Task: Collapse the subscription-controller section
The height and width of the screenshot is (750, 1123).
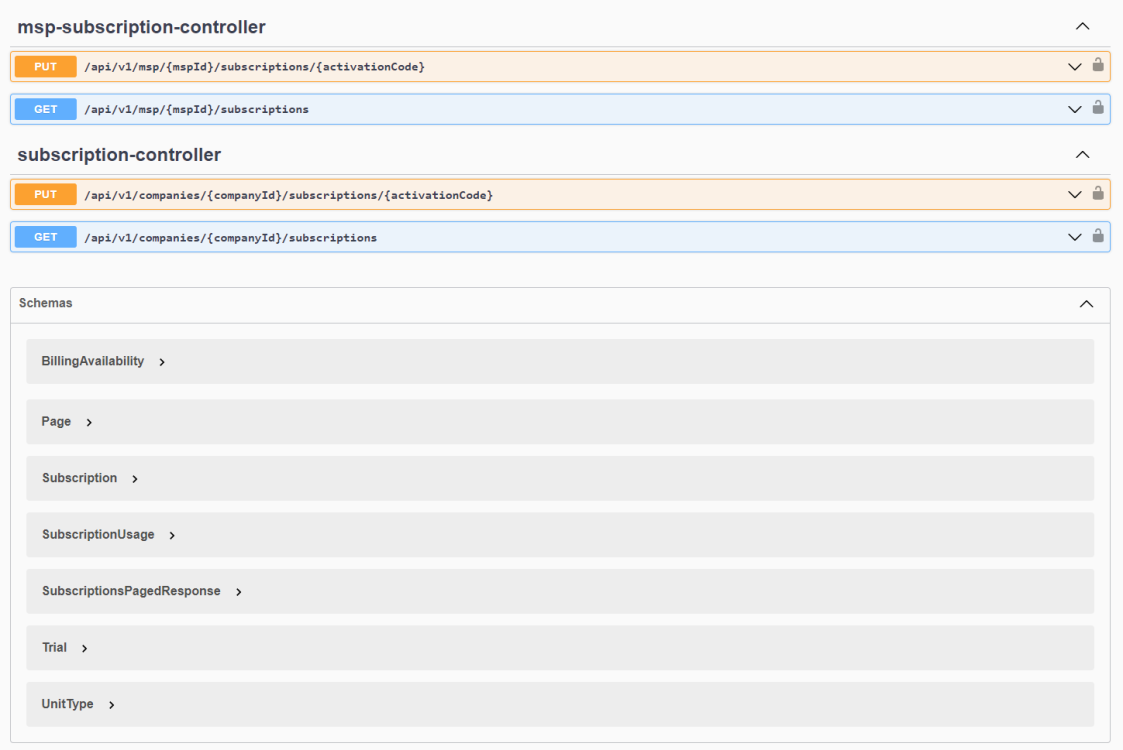Action: pos(1082,154)
